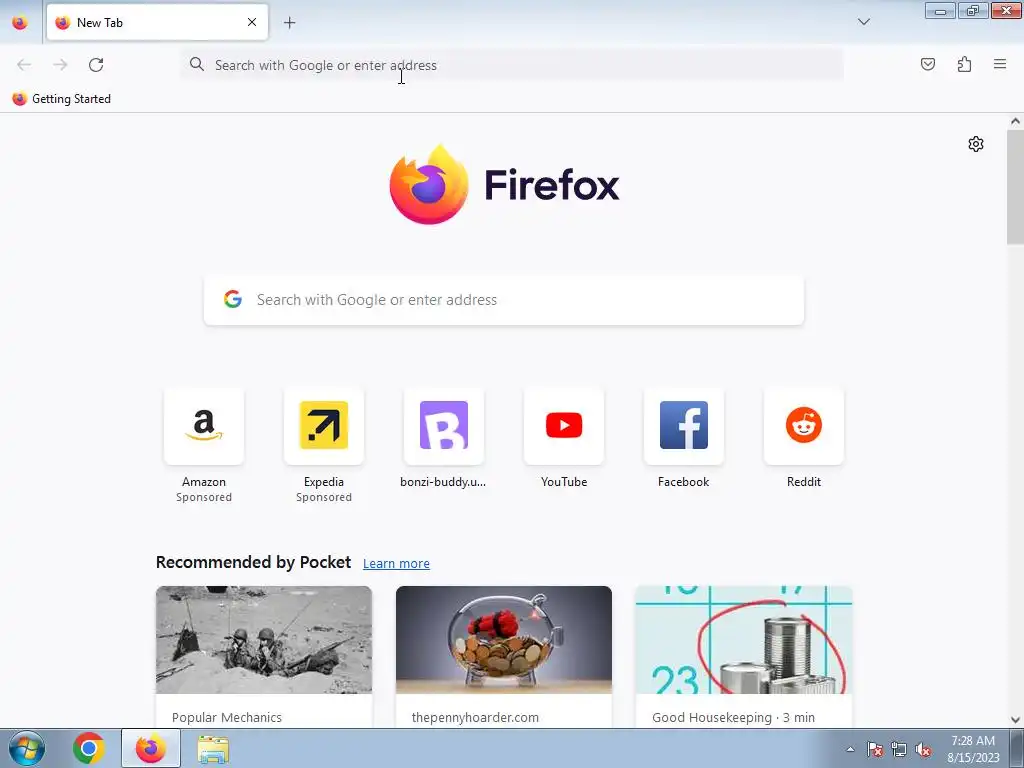This screenshot has width=1024, height=768.
Task: Click the vertical scrollbar thumb
Action: pyautogui.click(x=1015, y=187)
